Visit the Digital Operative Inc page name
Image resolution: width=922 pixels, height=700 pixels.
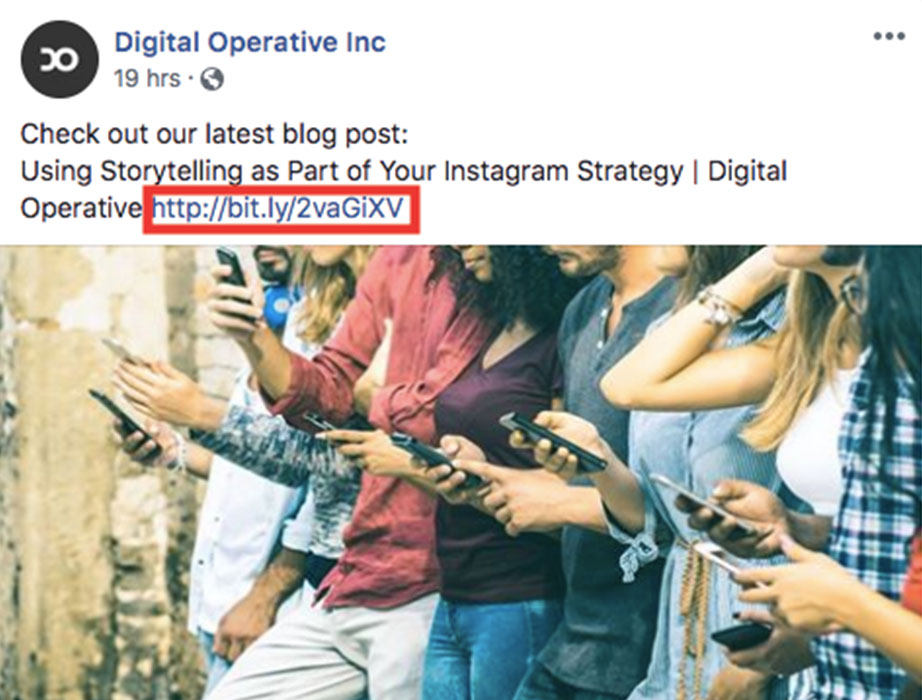coord(250,42)
